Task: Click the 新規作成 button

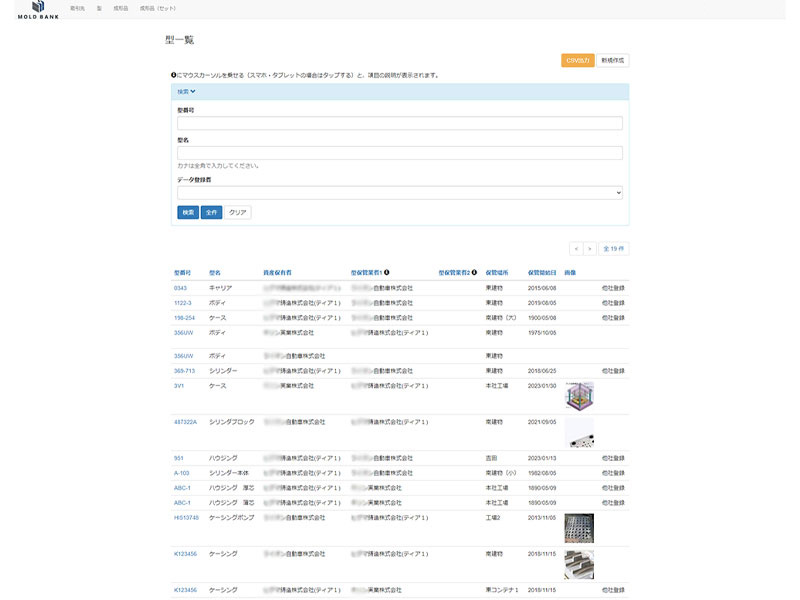Action: pos(612,60)
